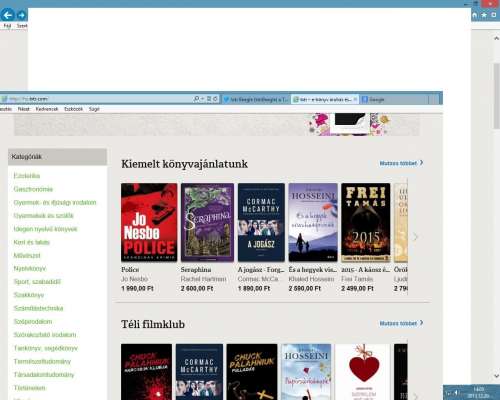
Task: Click the 2 499,00 Ft price text
Action: (357, 288)
